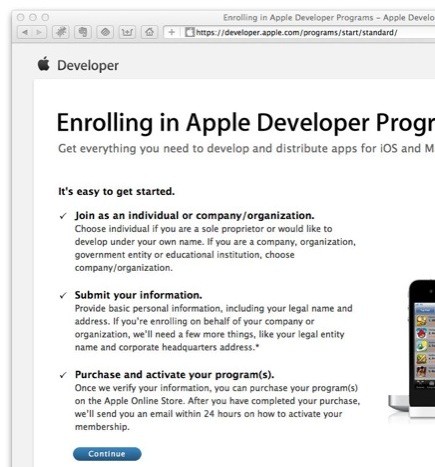The height and width of the screenshot is (467, 435).
Task: Click the Apple logo in page header
Action: (43, 64)
